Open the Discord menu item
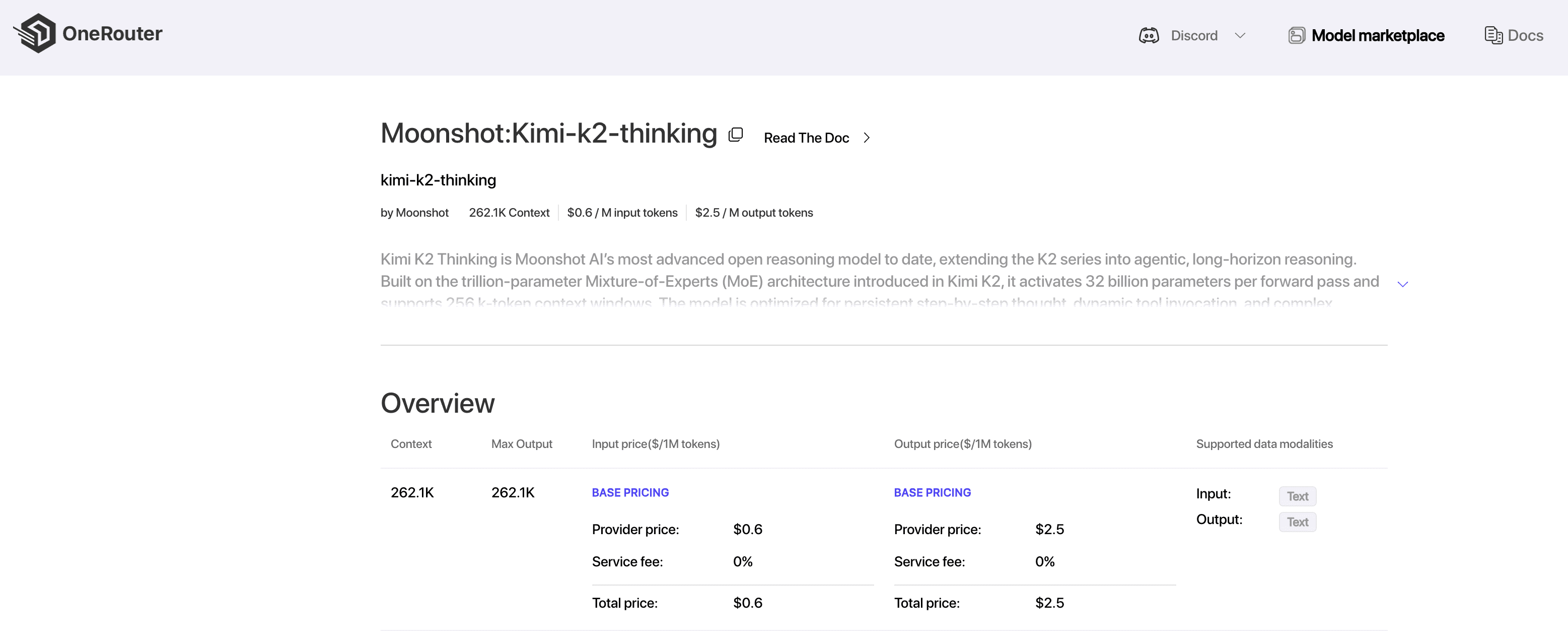The height and width of the screenshot is (644, 1568). (1194, 35)
